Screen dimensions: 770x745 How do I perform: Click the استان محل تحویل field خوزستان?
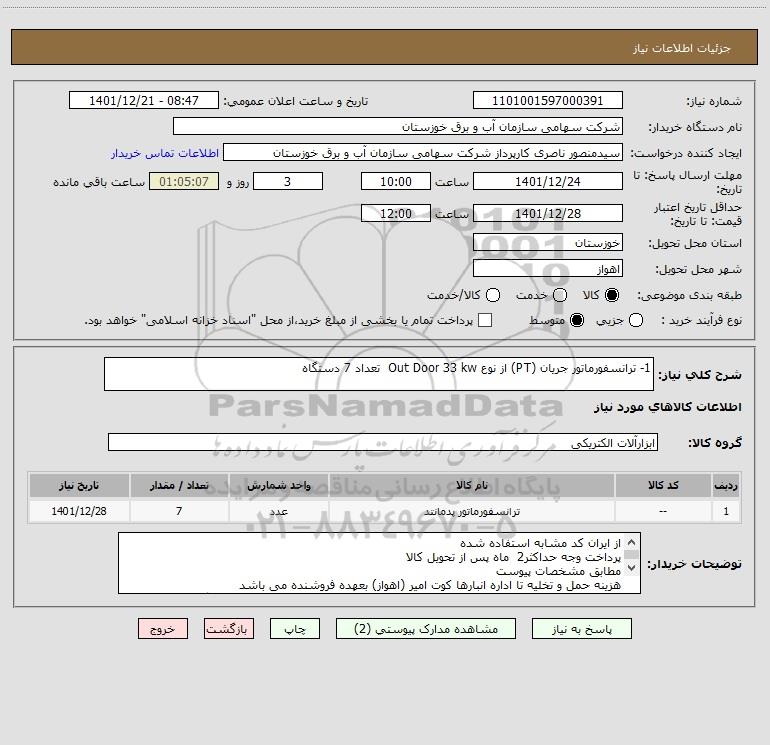click(548, 243)
